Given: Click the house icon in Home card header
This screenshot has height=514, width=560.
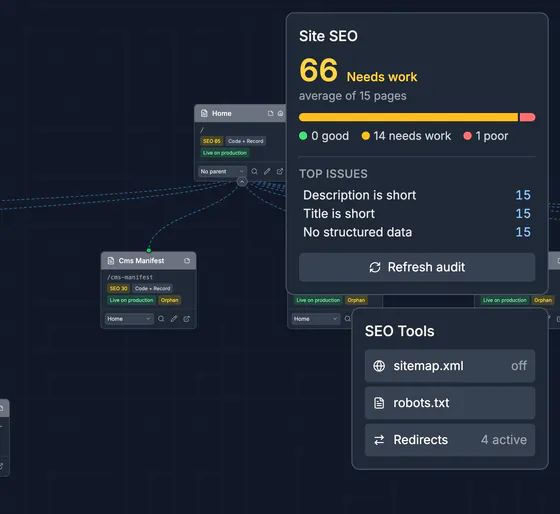Looking at the screenshot, I should tap(280, 113).
